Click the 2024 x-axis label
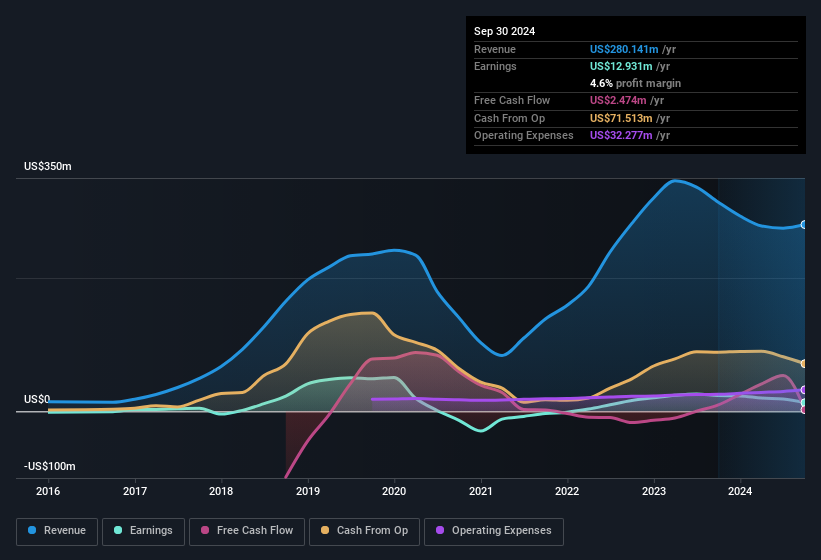The width and height of the screenshot is (821, 560). pos(740,491)
